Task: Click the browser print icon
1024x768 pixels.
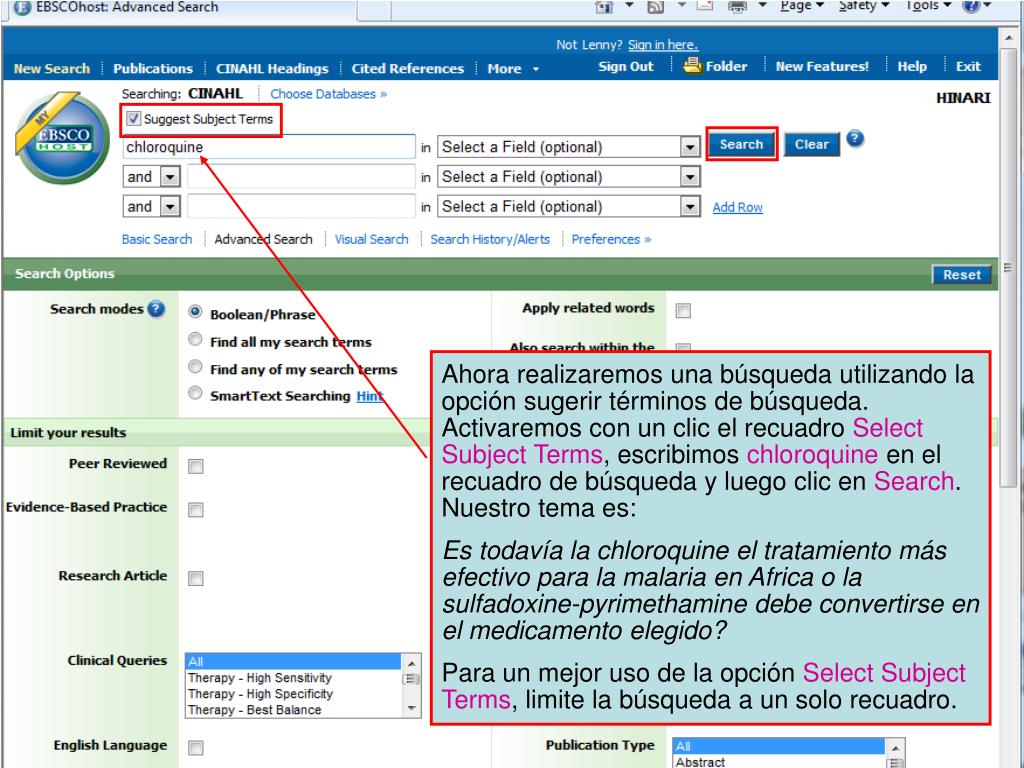Action: (737, 7)
